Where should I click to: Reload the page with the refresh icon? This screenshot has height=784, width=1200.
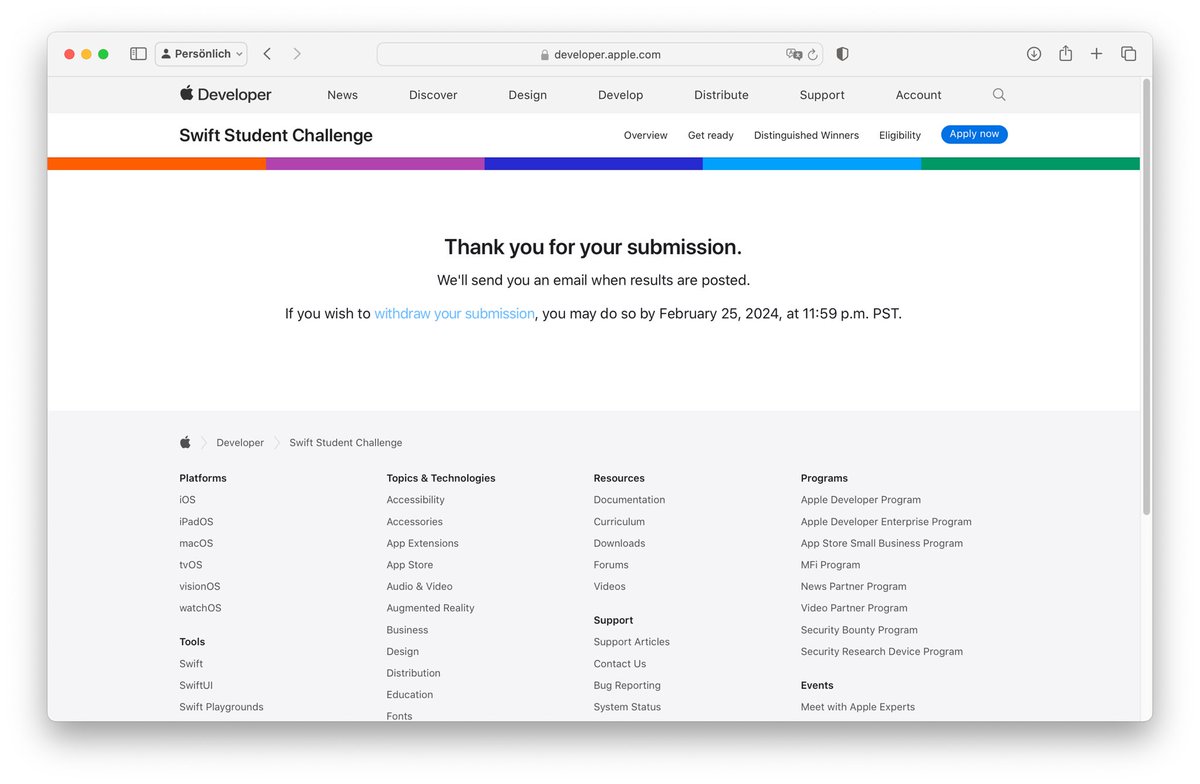point(813,54)
